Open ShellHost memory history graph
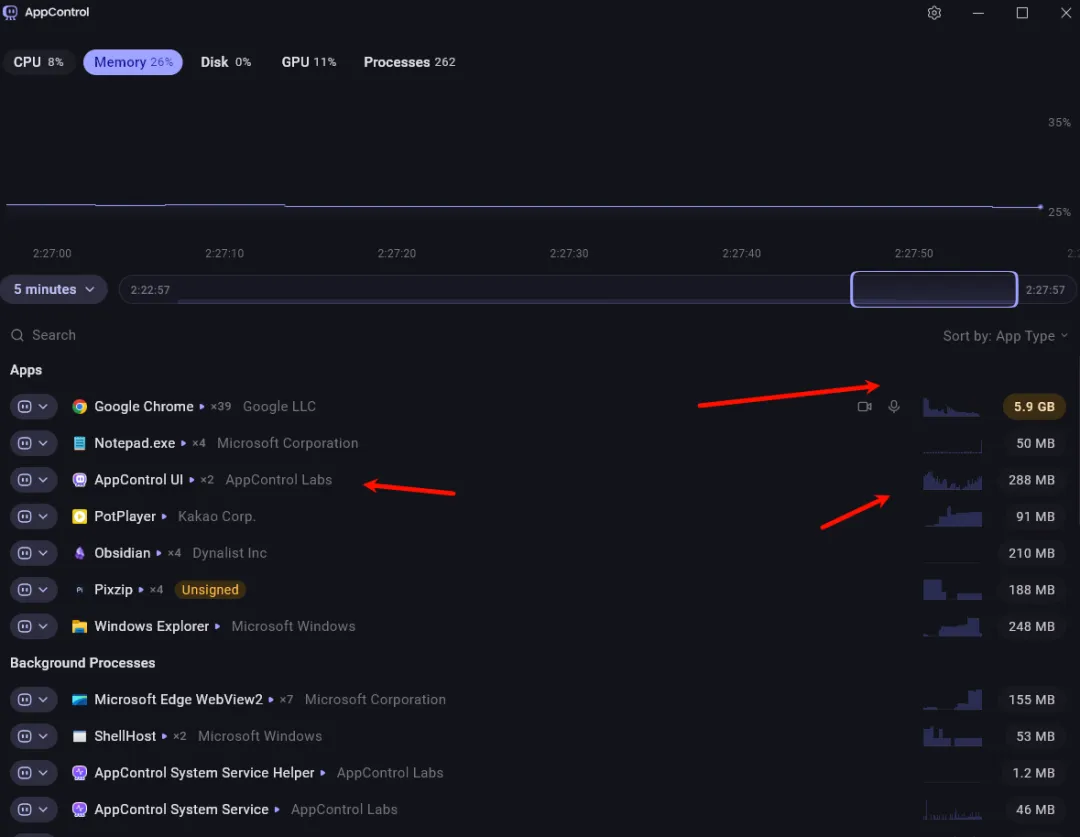 pyautogui.click(x=952, y=736)
